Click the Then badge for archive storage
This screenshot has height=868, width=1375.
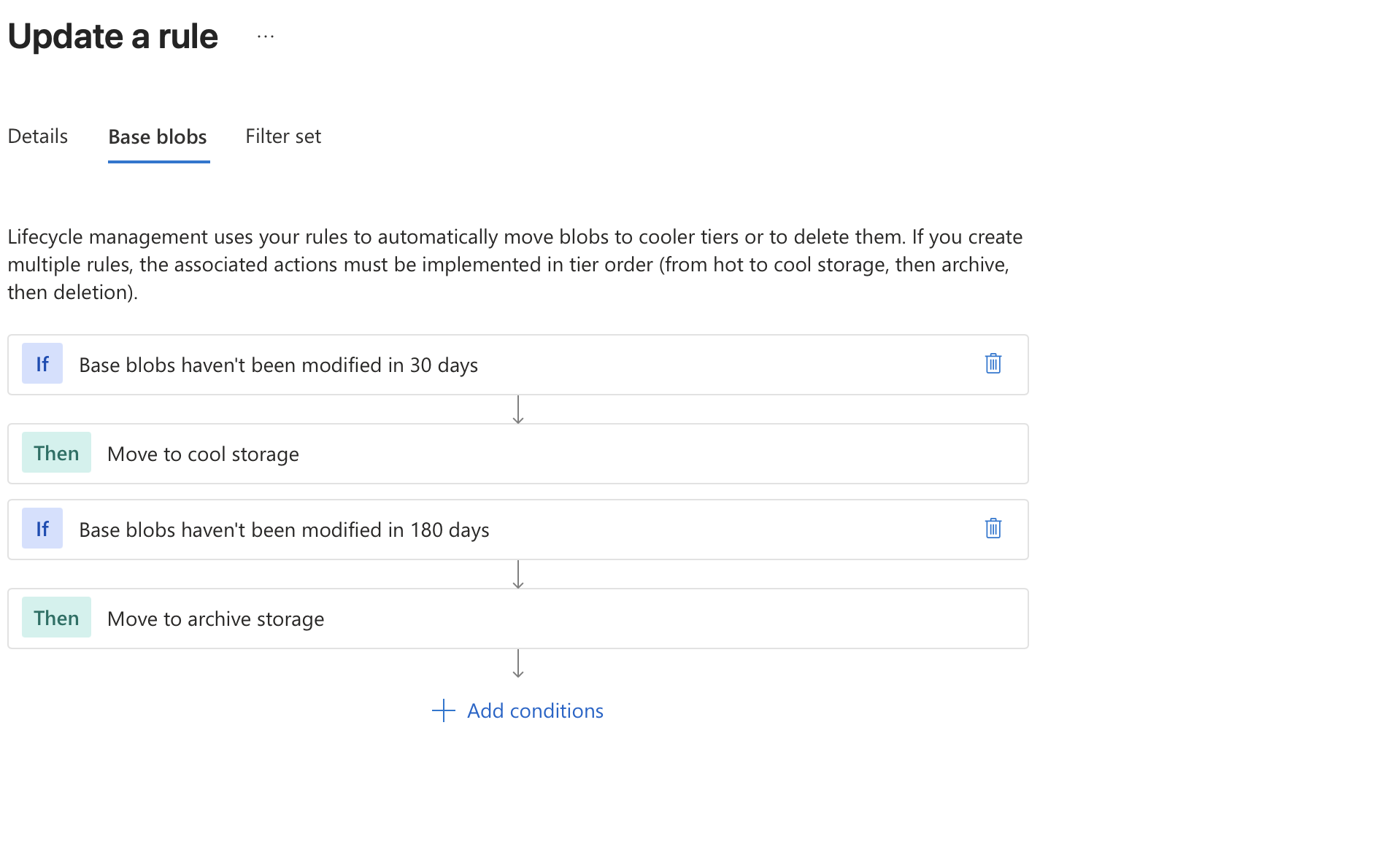click(56, 618)
